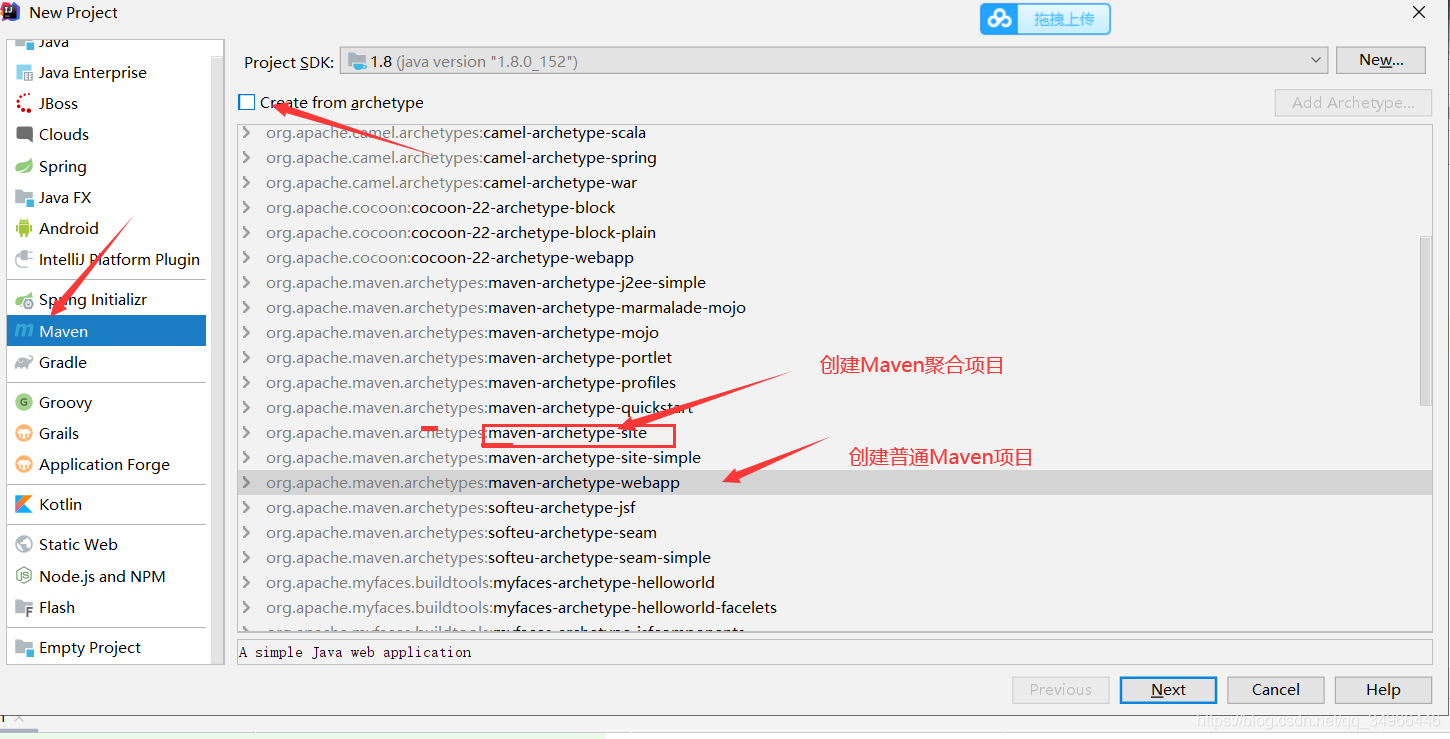Select the Spring Initializr icon
Viewport: 1450px width, 739px height.
[x=24, y=299]
